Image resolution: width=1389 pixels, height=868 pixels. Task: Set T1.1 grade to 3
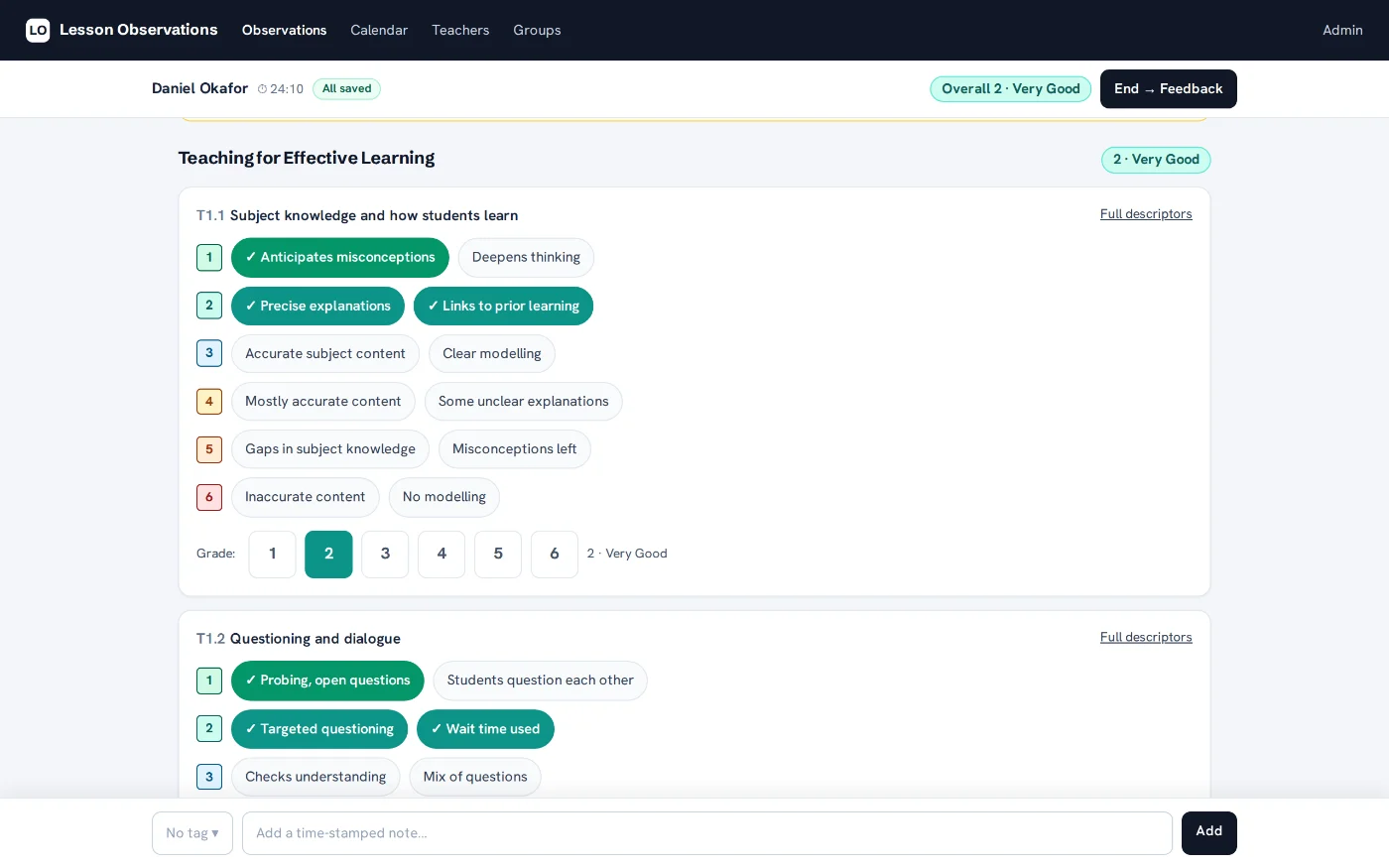385,555
